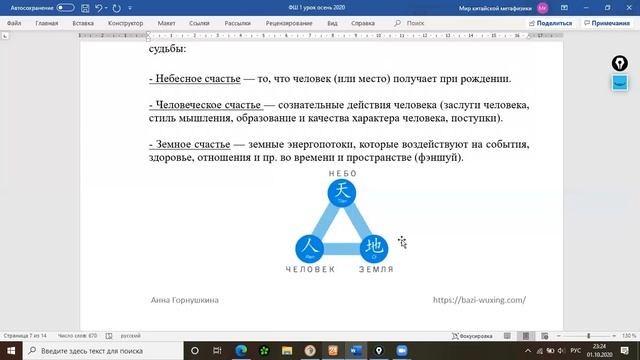Click the Word icon on taskbar
Viewport: 640px width, 360px height.
coord(356,351)
